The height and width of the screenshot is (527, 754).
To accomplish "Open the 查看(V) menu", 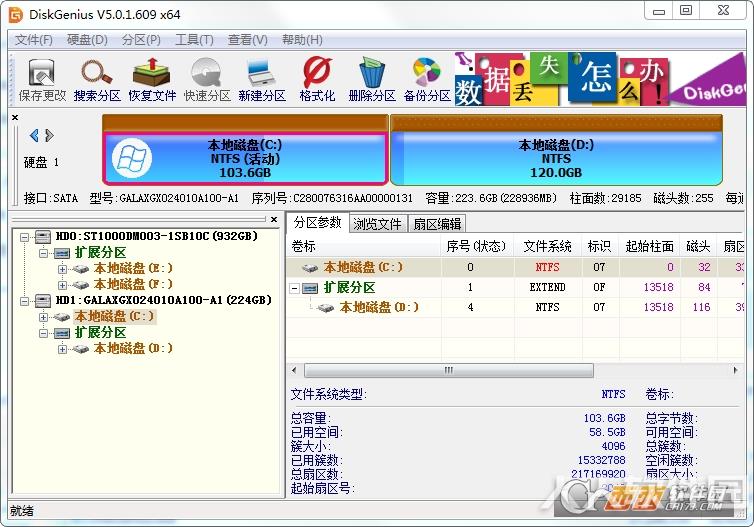I will coord(248,40).
